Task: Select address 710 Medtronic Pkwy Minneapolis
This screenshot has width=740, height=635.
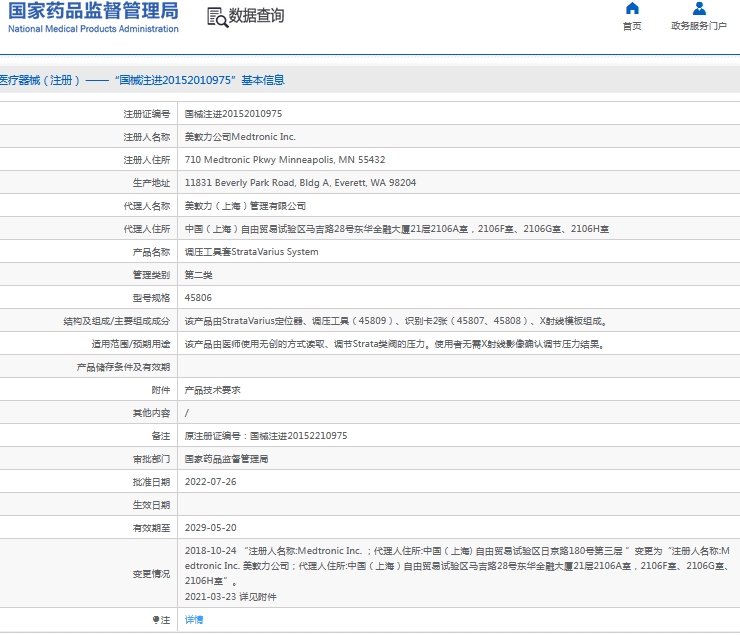Action: pyautogui.click(x=285, y=160)
